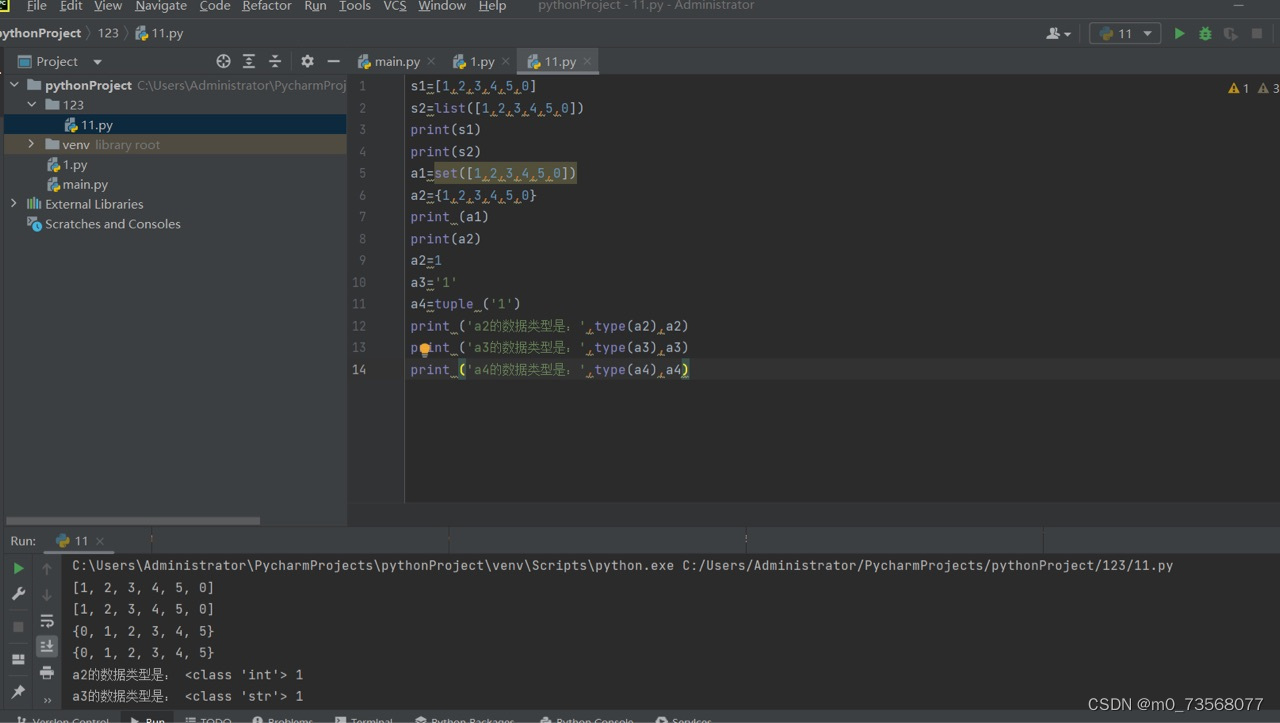Screen dimensions: 1280x723
Task: Click the toolbar stop square
Action: click(x=1257, y=33)
